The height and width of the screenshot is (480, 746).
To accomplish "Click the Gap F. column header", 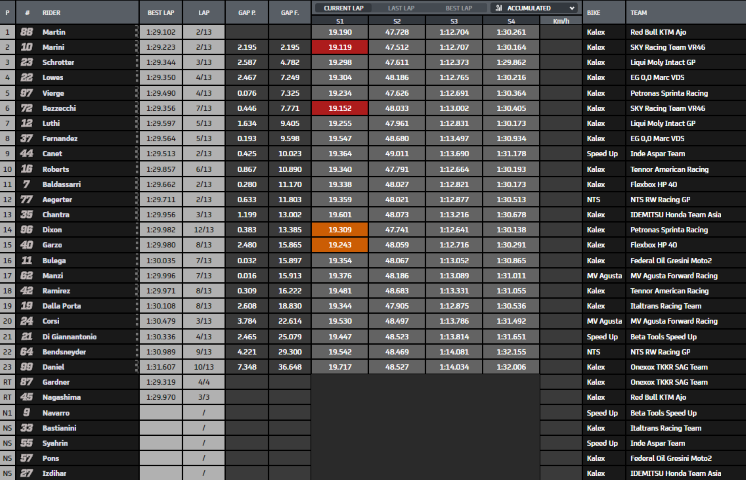I will (x=290, y=13).
